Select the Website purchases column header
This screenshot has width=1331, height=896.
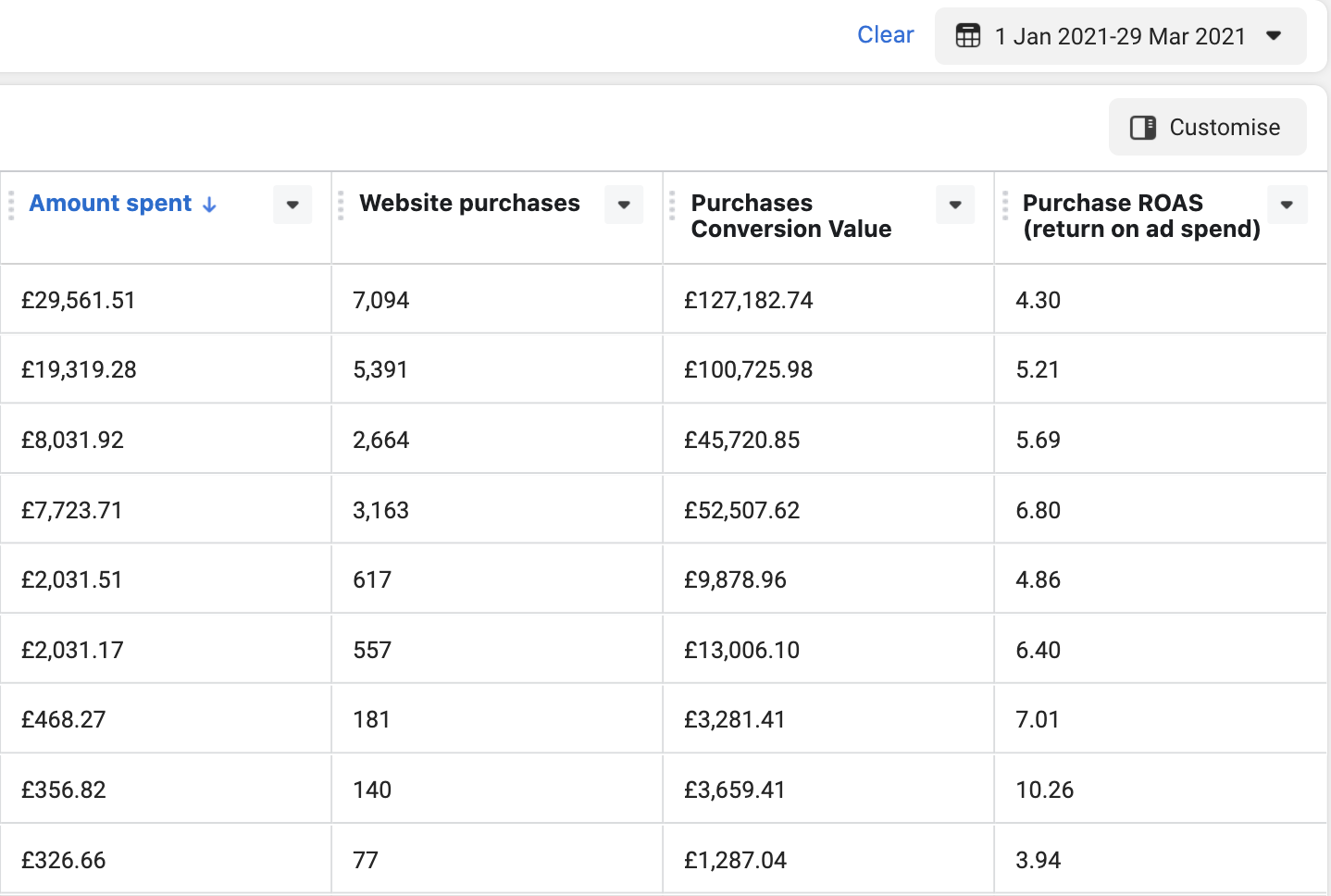(469, 204)
